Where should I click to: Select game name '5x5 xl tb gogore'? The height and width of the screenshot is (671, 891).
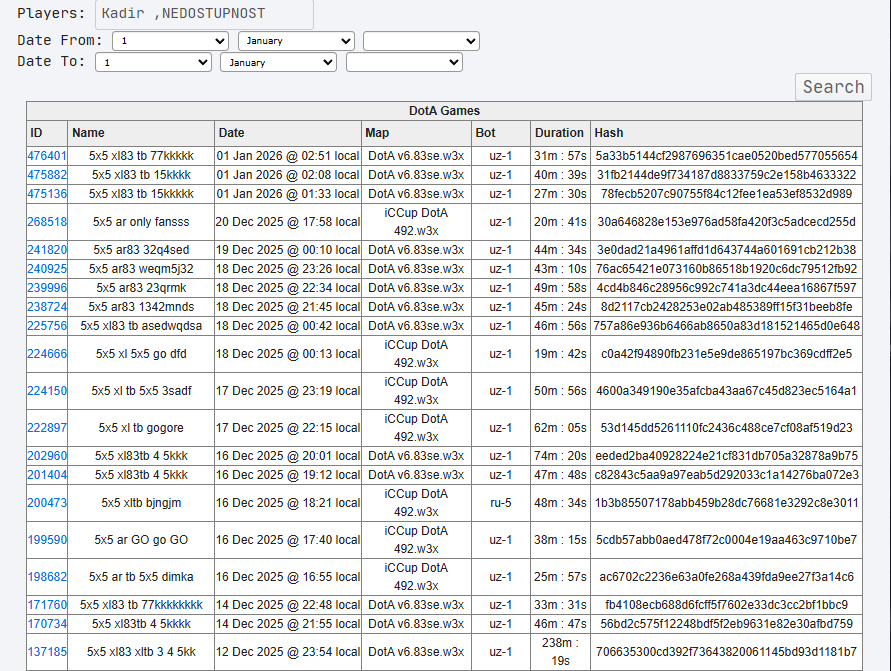141,428
